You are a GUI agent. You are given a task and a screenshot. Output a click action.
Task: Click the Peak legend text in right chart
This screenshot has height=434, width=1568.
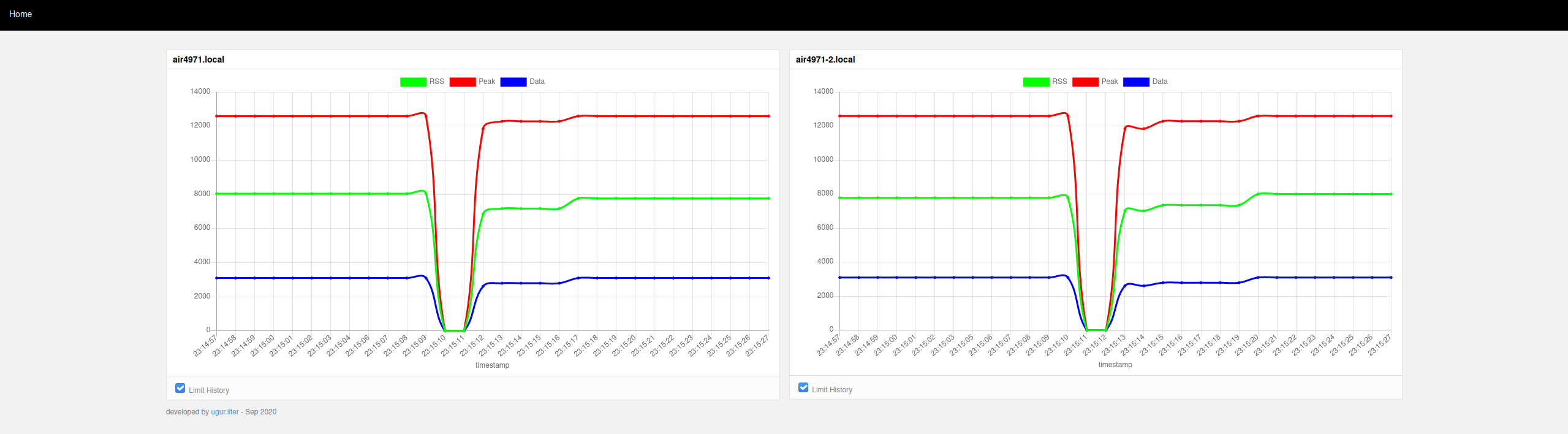[1110, 82]
